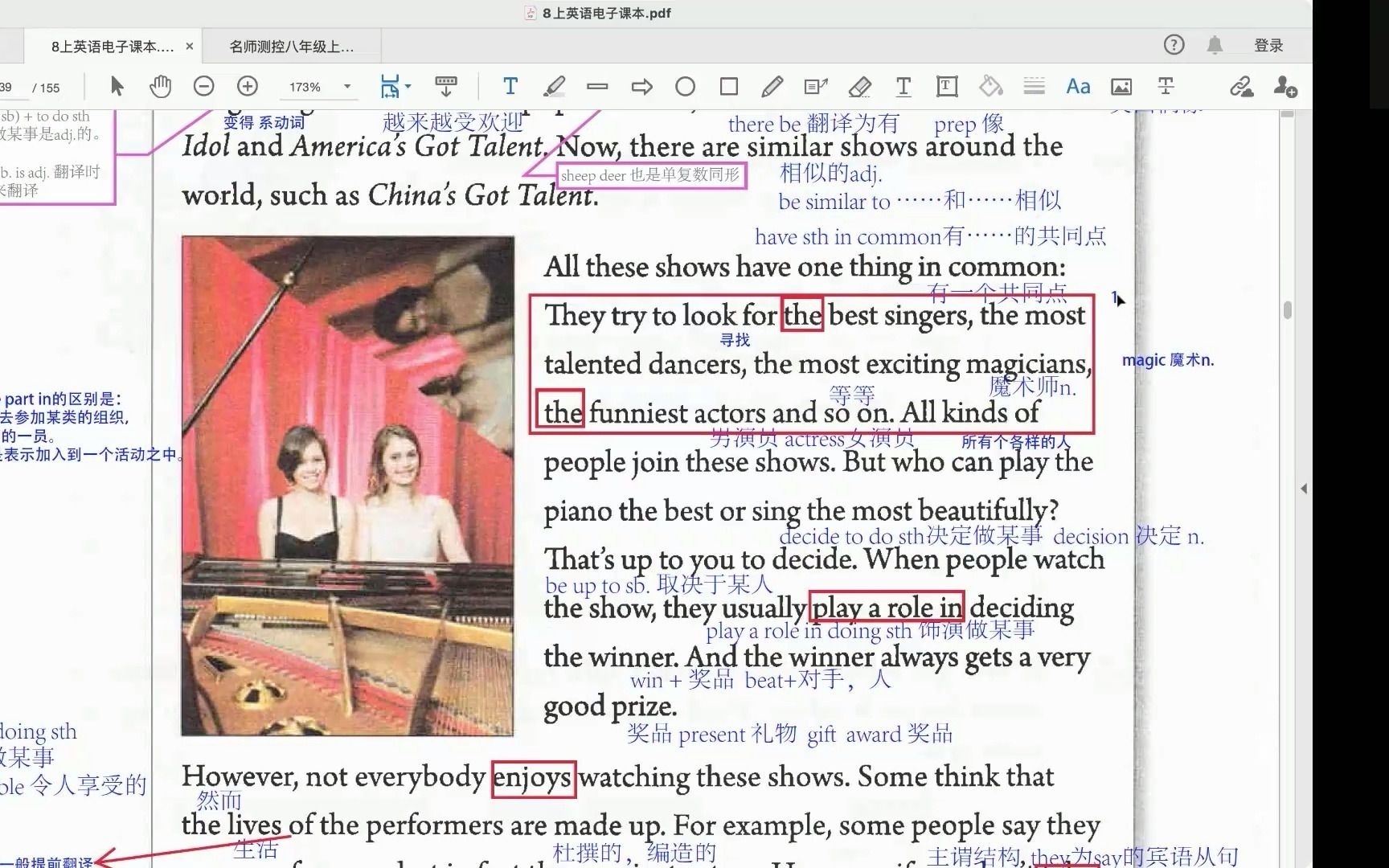1389x868 pixels.
Task: Select the add text comment T tool
Action: click(x=510, y=86)
